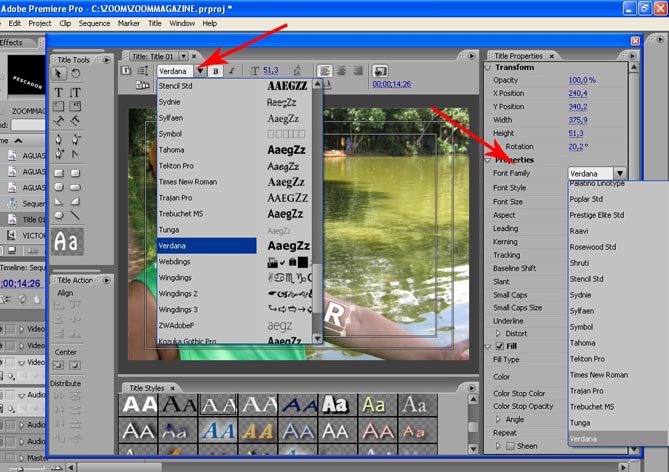Open Font Family dropdown in Title Properties

coord(620,174)
